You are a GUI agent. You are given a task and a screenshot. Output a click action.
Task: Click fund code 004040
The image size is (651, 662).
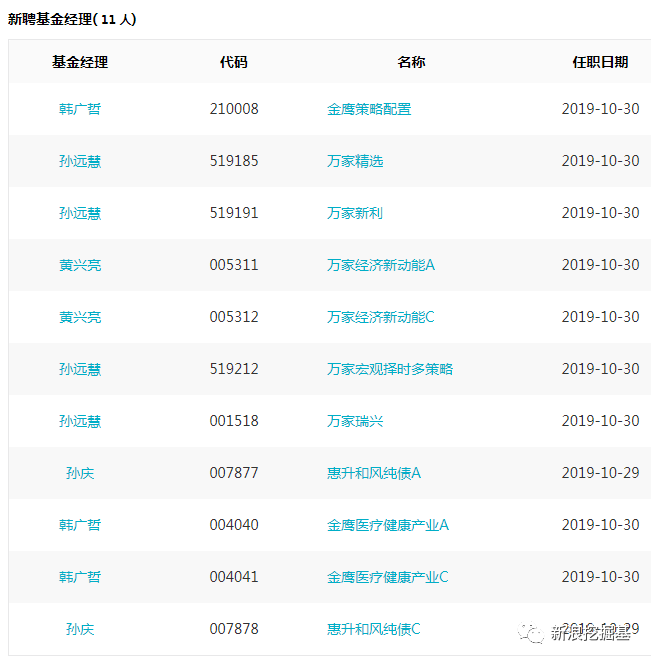(x=234, y=525)
